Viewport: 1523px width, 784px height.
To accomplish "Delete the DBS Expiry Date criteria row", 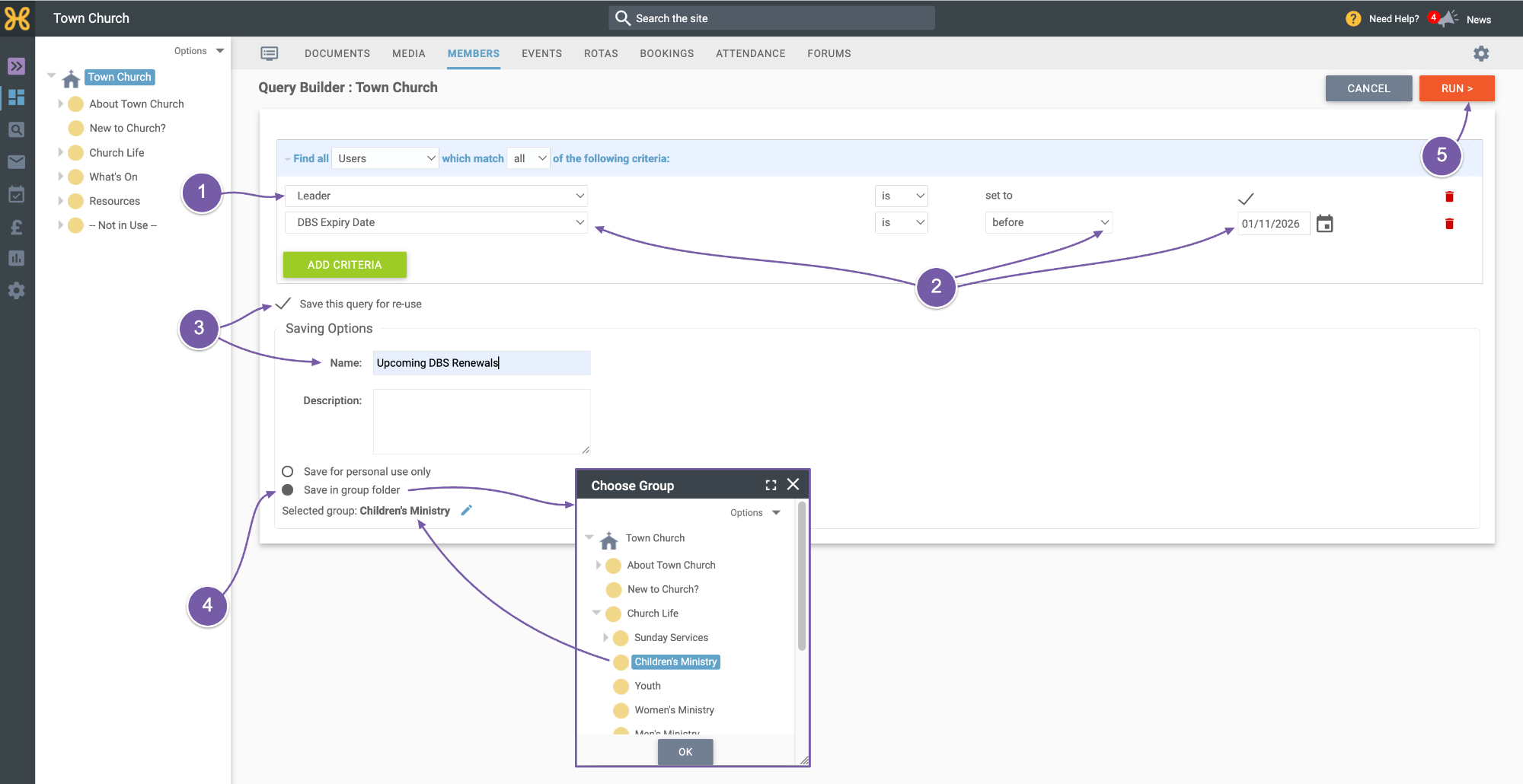I will pos(1449,224).
